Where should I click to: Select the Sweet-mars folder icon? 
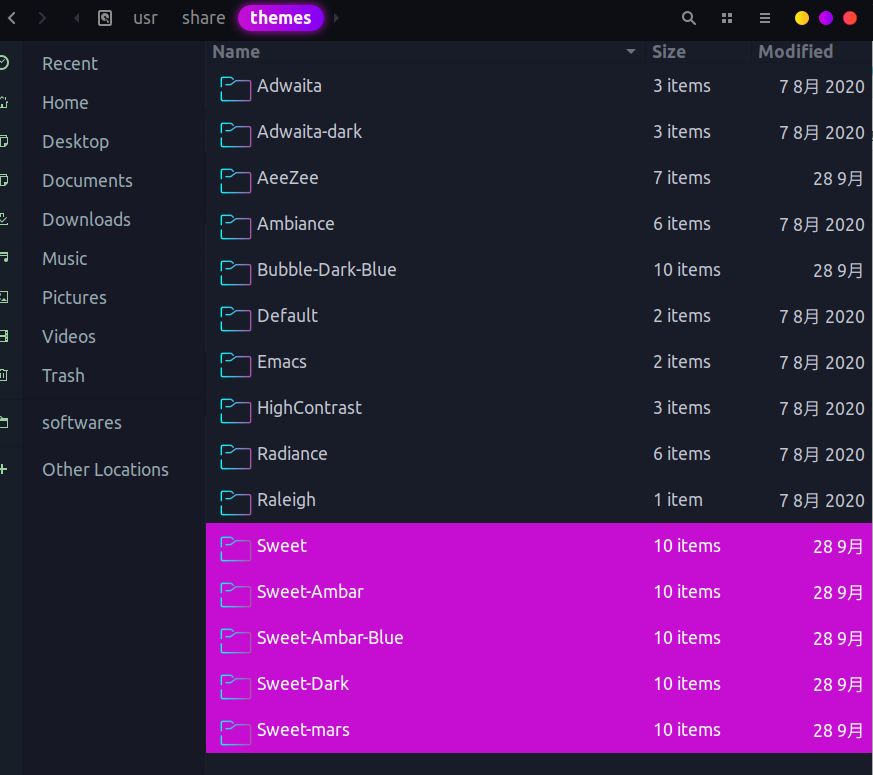(235, 732)
